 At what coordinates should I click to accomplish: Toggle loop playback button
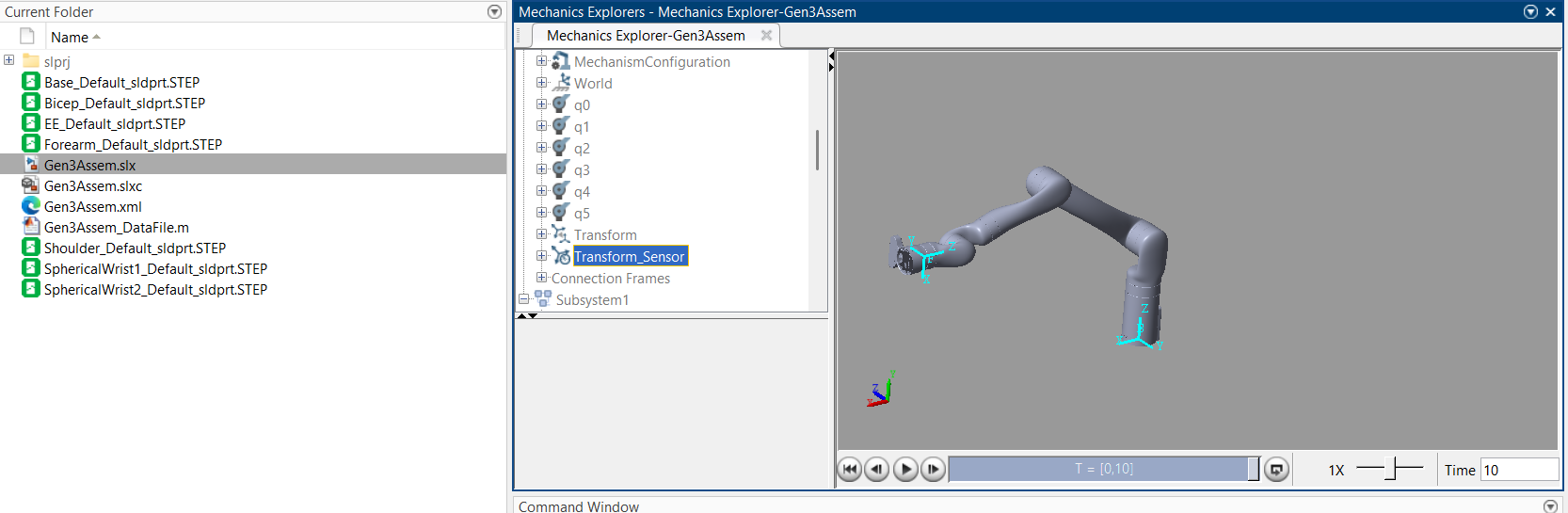[1276, 469]
